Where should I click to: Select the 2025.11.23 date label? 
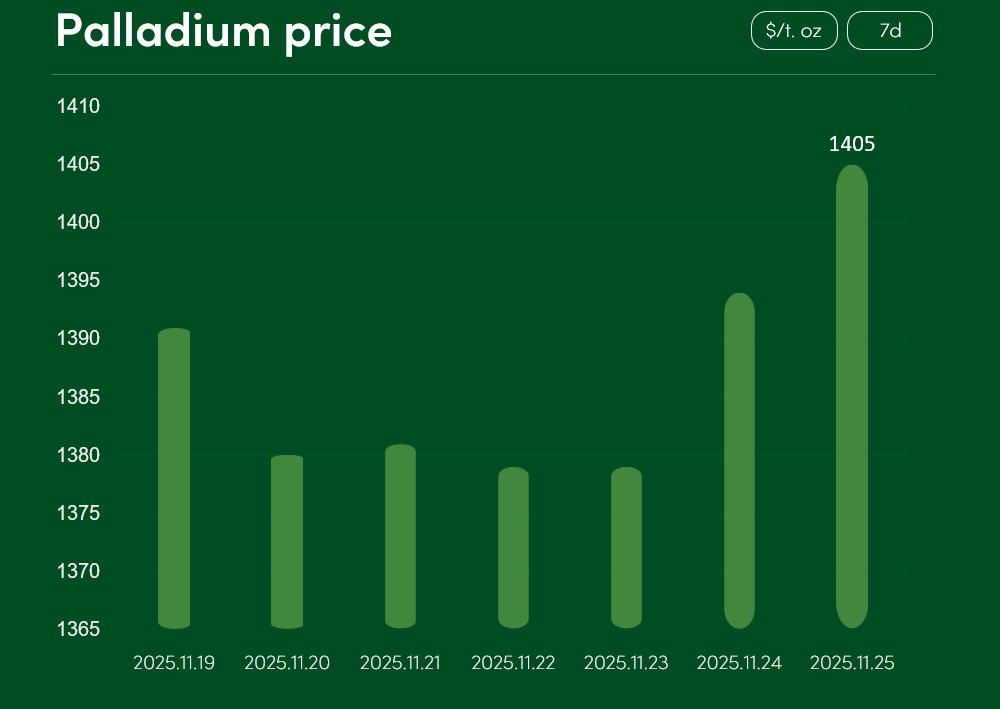626,663
